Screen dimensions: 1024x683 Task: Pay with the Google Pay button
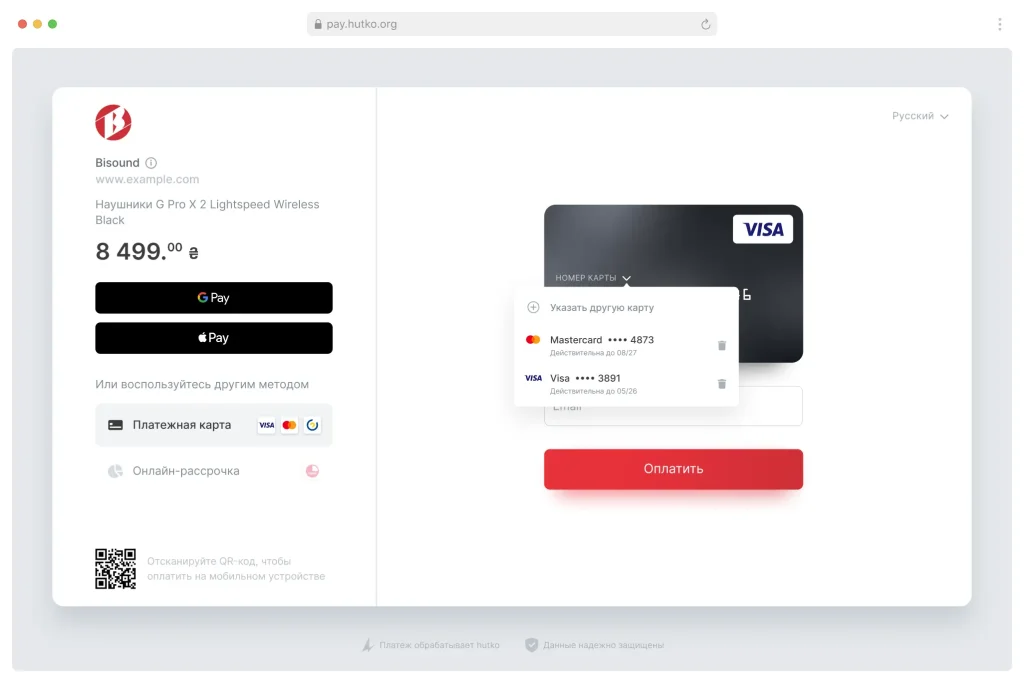pyautogui.click(x=214, y=298)
